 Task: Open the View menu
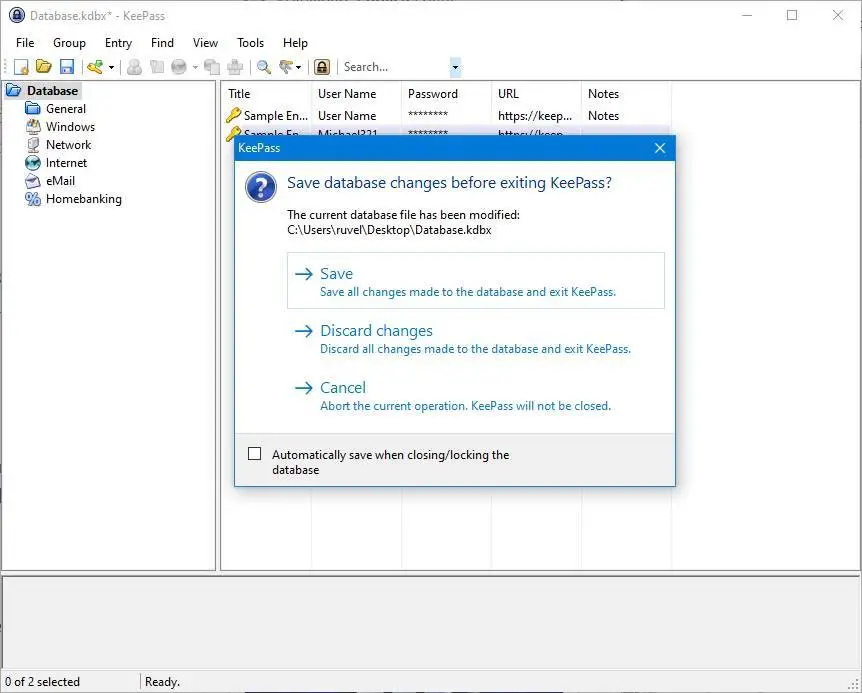[205, 43]
